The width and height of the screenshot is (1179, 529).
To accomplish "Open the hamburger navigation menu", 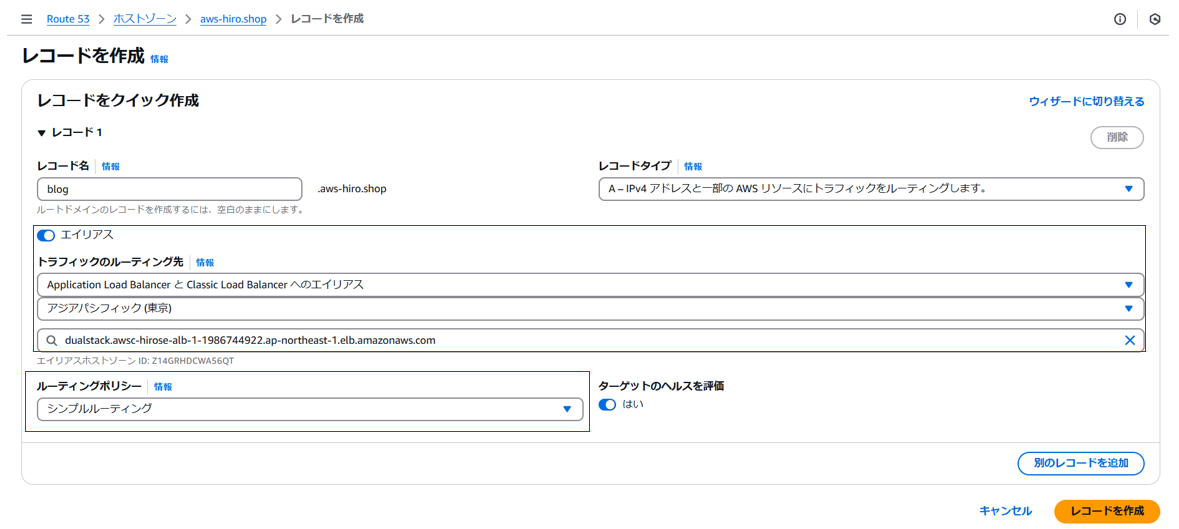I will point(27,19).
